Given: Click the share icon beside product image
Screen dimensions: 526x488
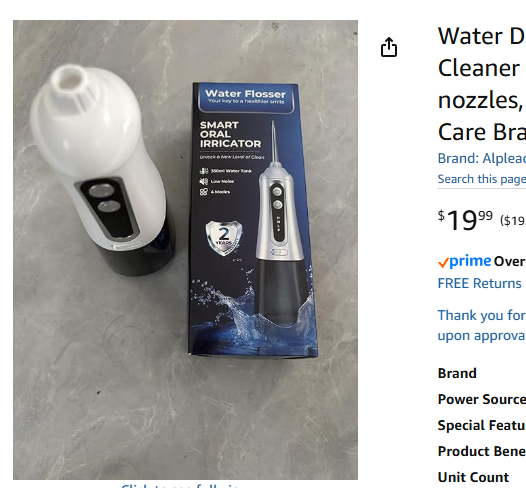Looking at the screenshot, I should click(389, 47).
